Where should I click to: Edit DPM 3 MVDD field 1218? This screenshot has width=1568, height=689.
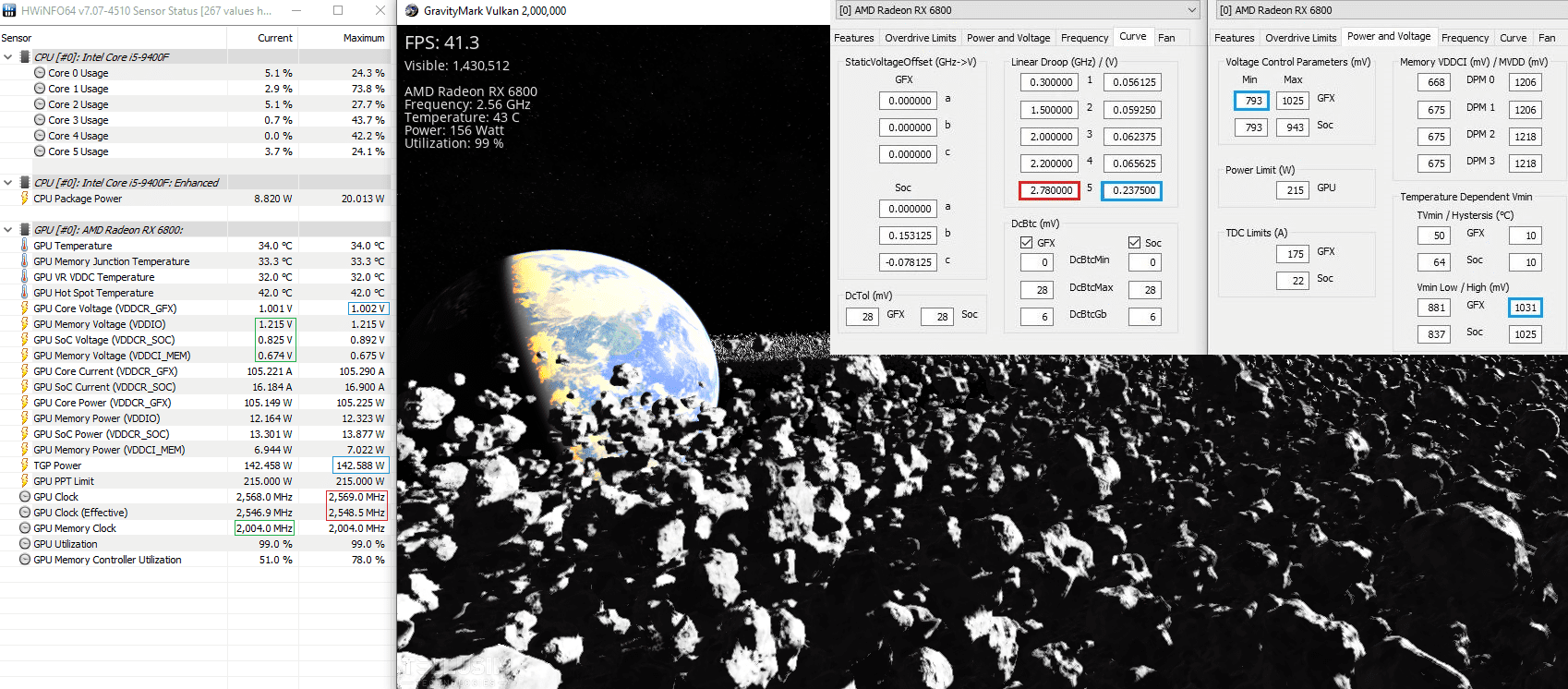pyautogui.click(x=1525, y=163)
